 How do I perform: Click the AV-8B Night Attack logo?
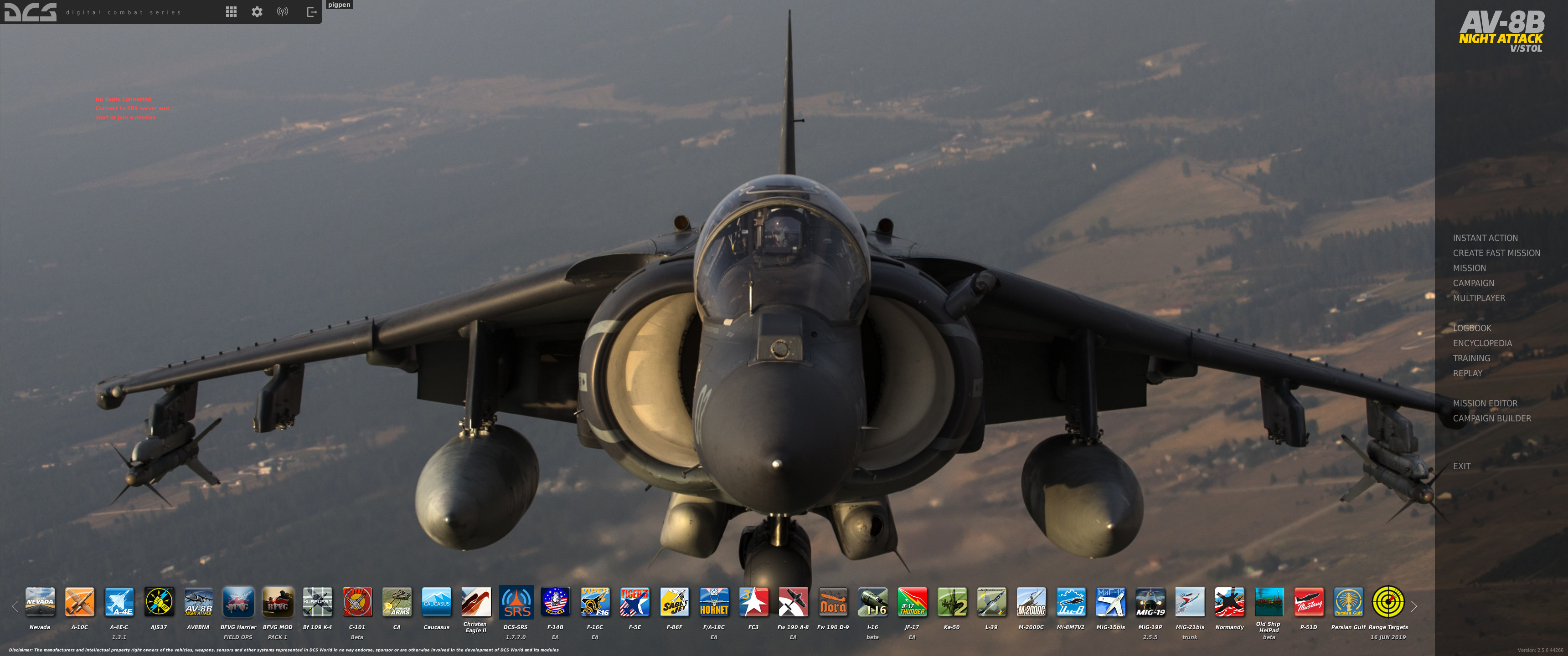[x=1501, y=31]
